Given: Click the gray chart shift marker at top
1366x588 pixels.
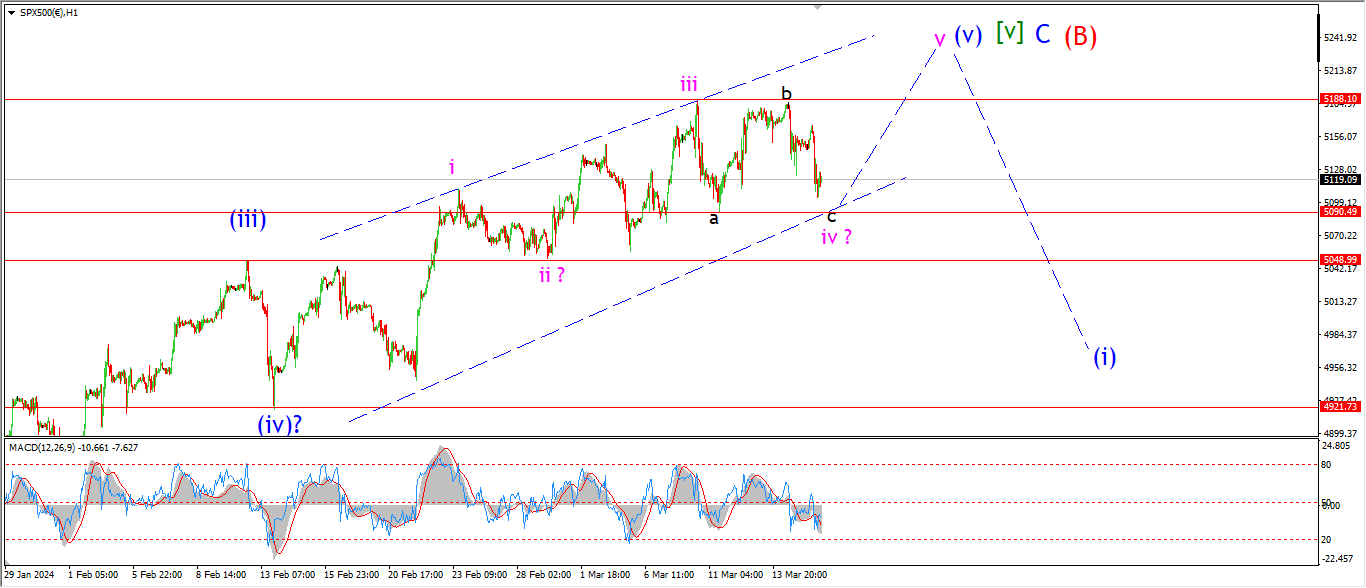Looking at the screenshot, I should tap(819, 7).
